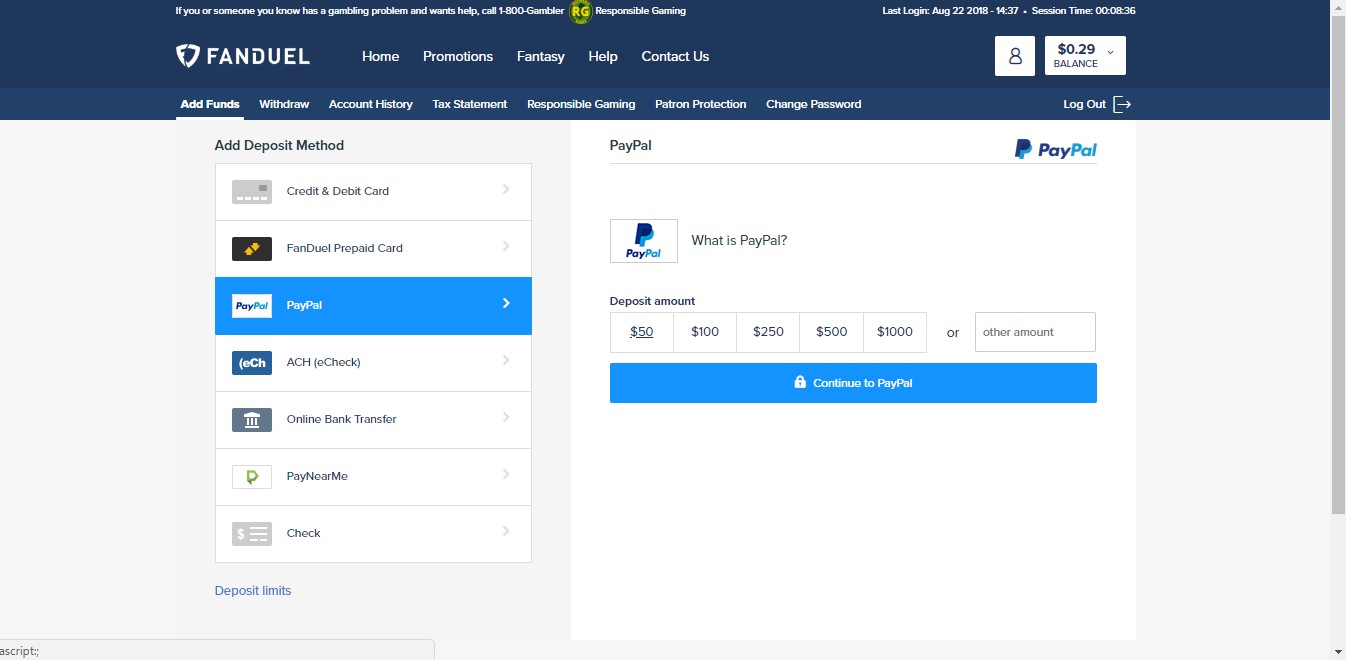Click the Log Out arrow icon
Screen dimensions: 1346x660
click(1122, 104)
